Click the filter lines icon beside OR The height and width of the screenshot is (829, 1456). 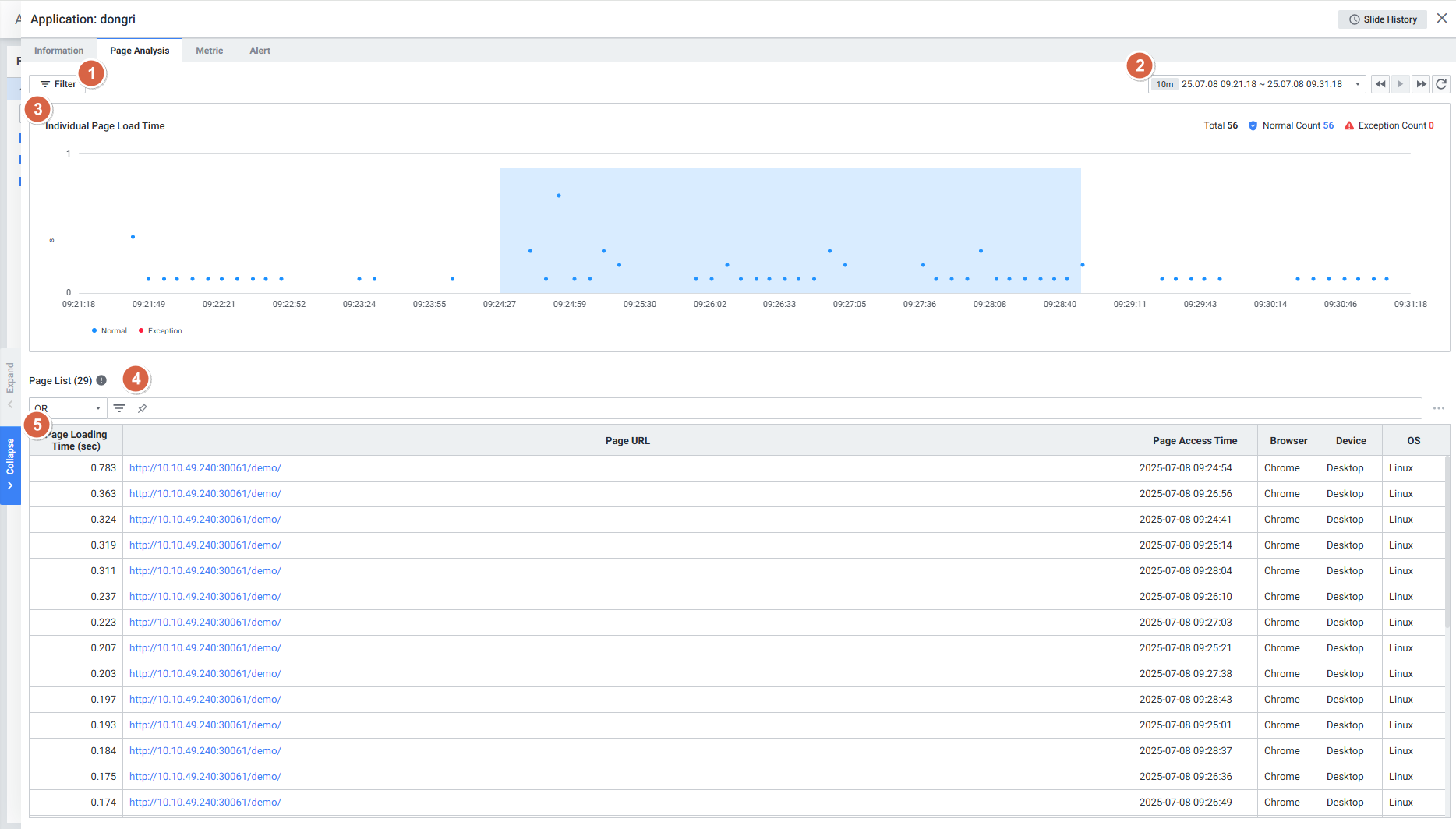[119, 408]
